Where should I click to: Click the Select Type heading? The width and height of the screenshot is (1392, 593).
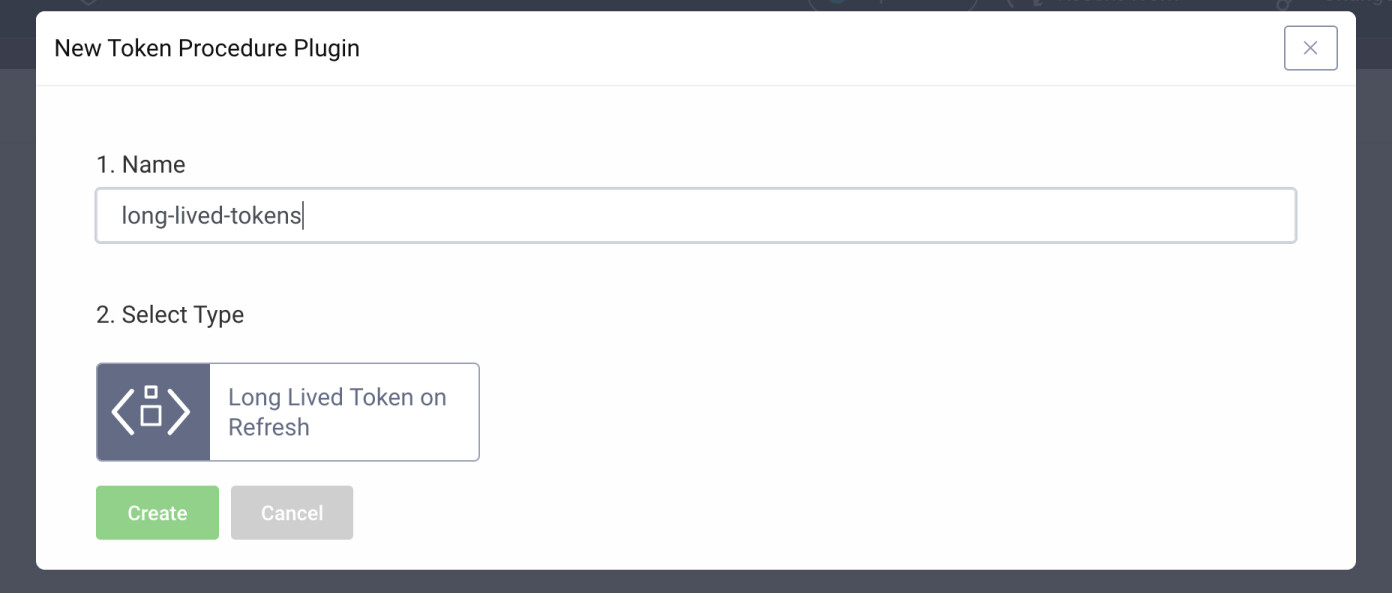170,314
